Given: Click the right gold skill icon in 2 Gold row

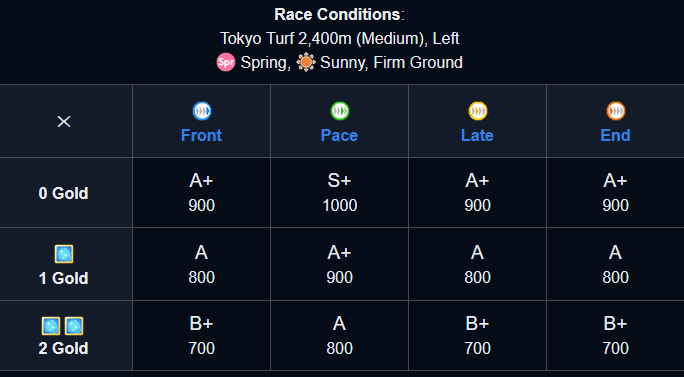Looking at the screenshot, I should tap(74, 326).
